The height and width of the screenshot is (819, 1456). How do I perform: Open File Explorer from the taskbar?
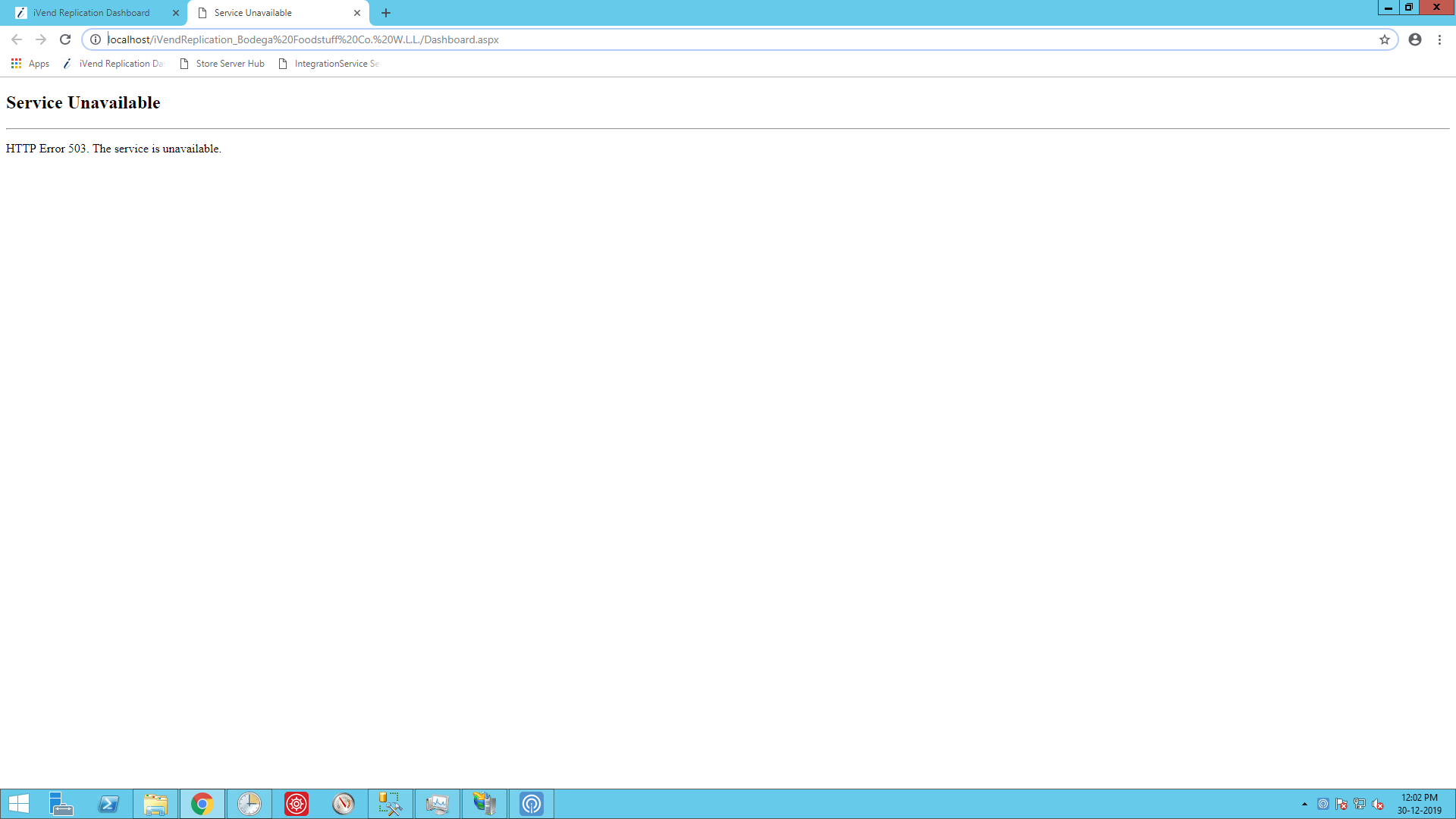pyautogui.click(x=155, y=804)
